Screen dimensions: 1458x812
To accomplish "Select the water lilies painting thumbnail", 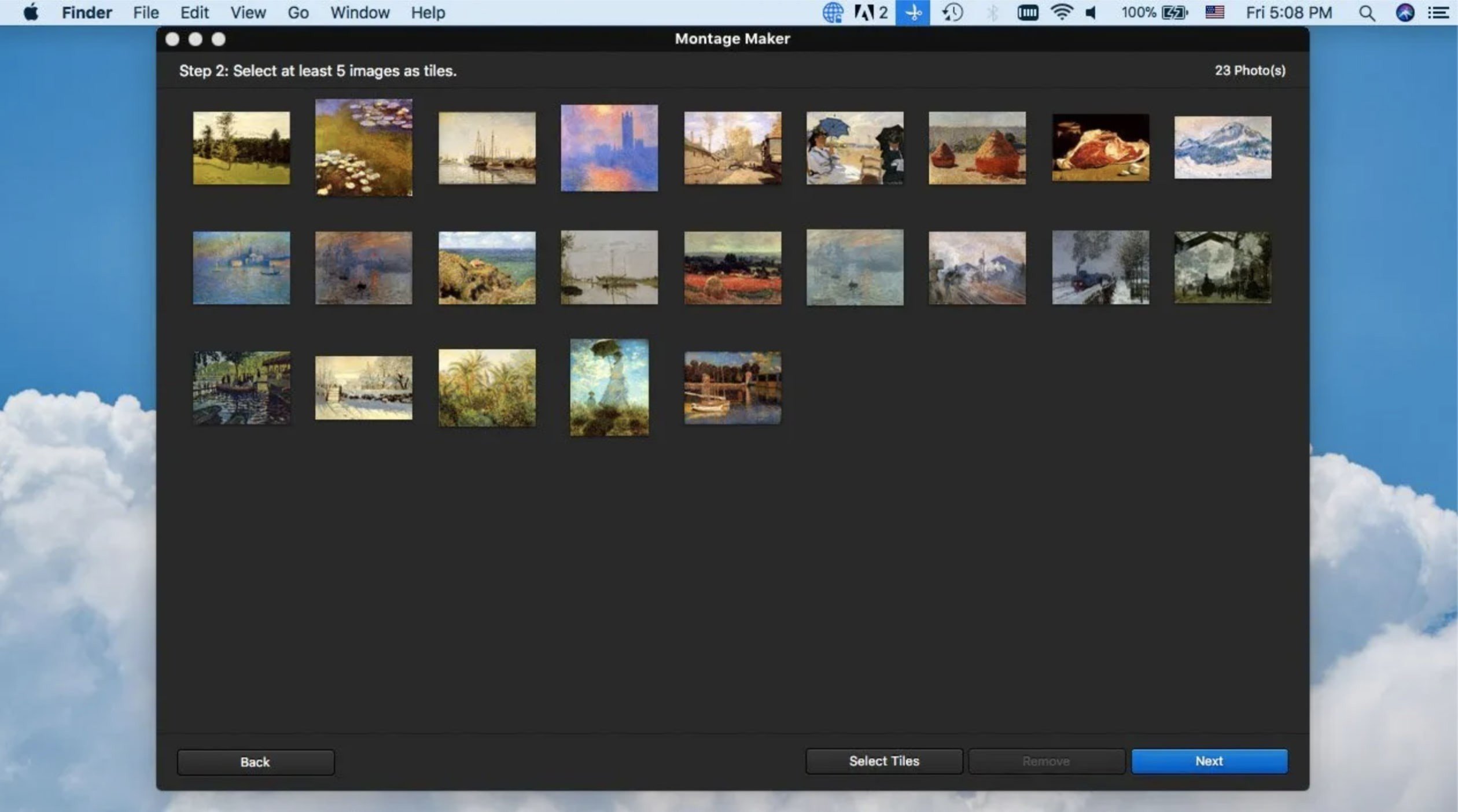I will (x=363, y=147).
